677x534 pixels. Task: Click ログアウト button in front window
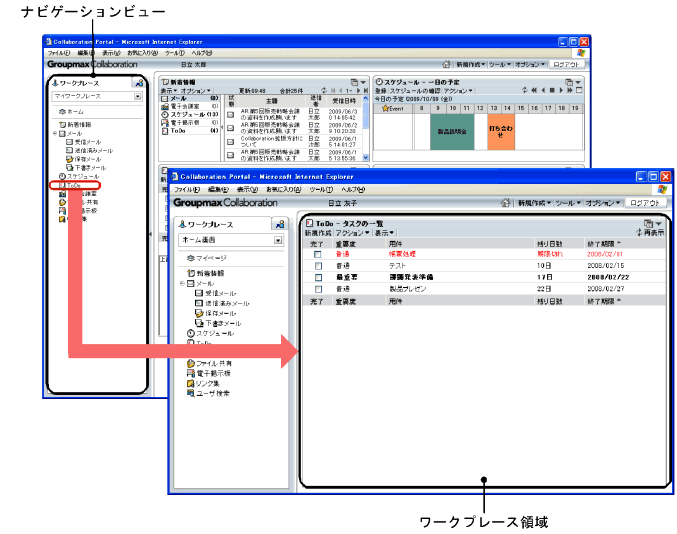645,203
